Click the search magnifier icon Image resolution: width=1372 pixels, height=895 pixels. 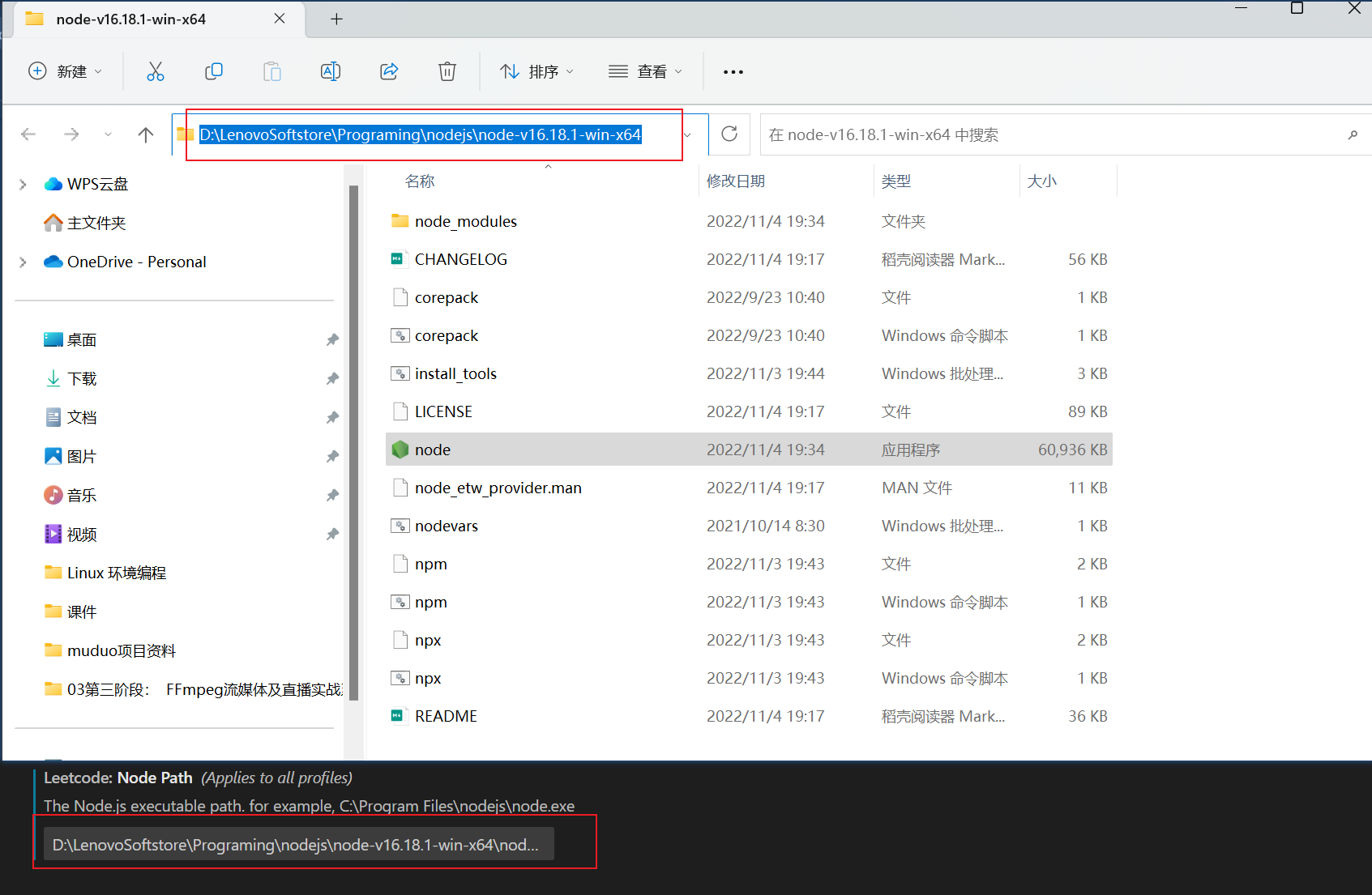pyautogui.click(x=1353, y=134)
